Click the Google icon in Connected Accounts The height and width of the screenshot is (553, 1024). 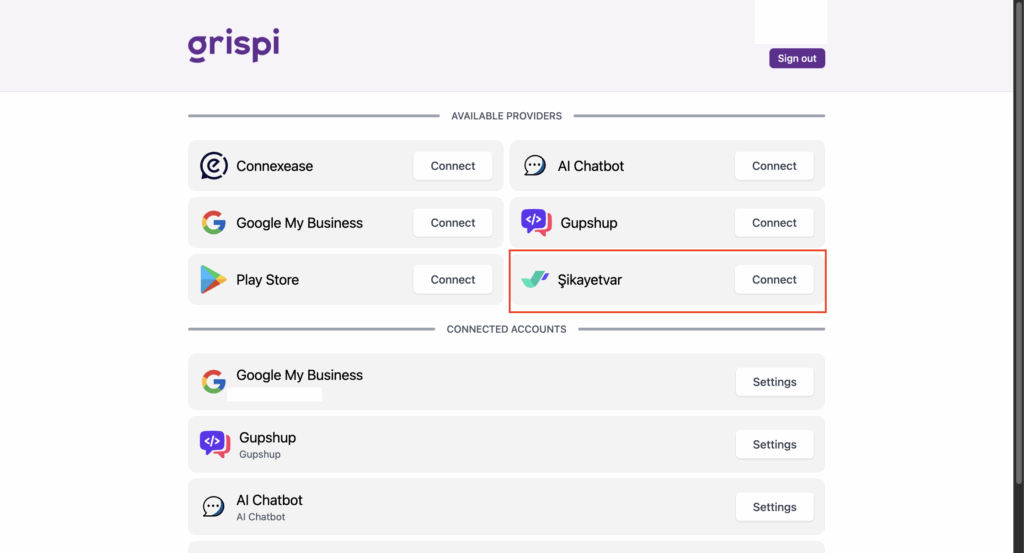click(214, 381)
